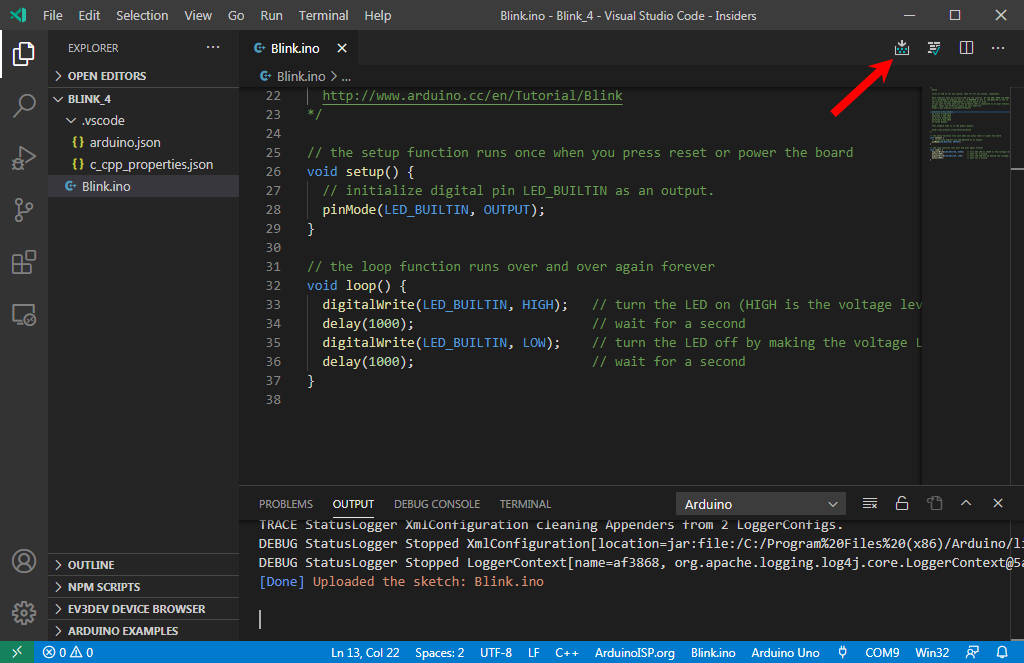Open the serial monitor via the plug icon
Viewport: 1024px width, 663px height.
tap(843, 652)
